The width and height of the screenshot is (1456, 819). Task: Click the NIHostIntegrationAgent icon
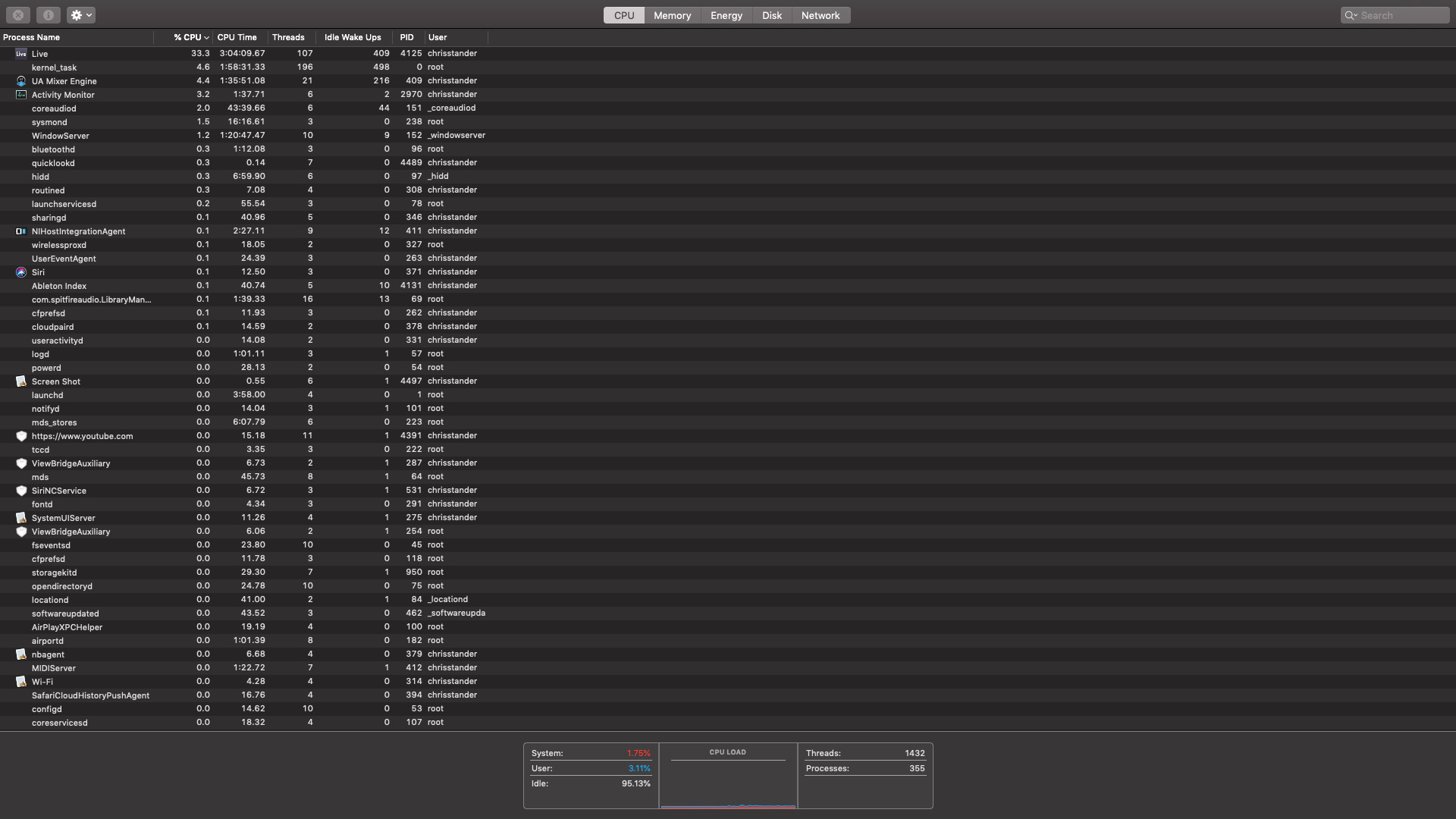tap(21, 231)
